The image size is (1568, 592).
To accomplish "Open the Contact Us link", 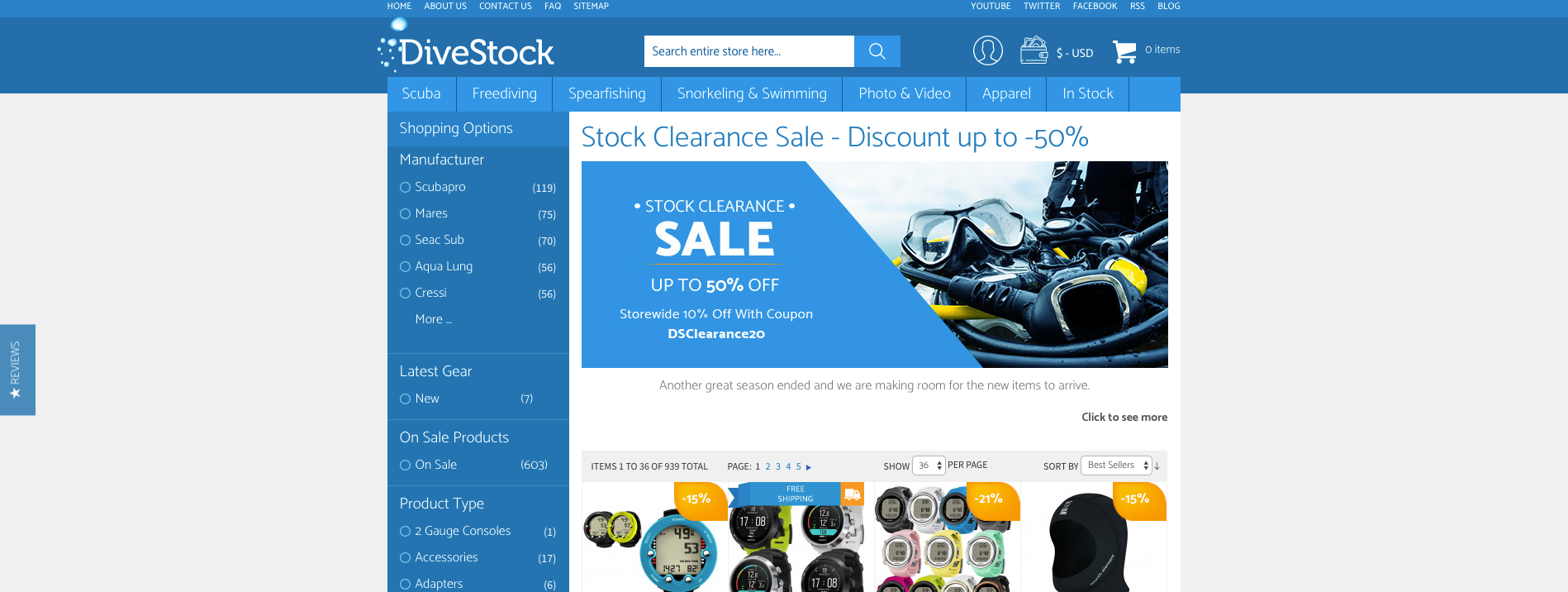I will [x=506, y=6].
